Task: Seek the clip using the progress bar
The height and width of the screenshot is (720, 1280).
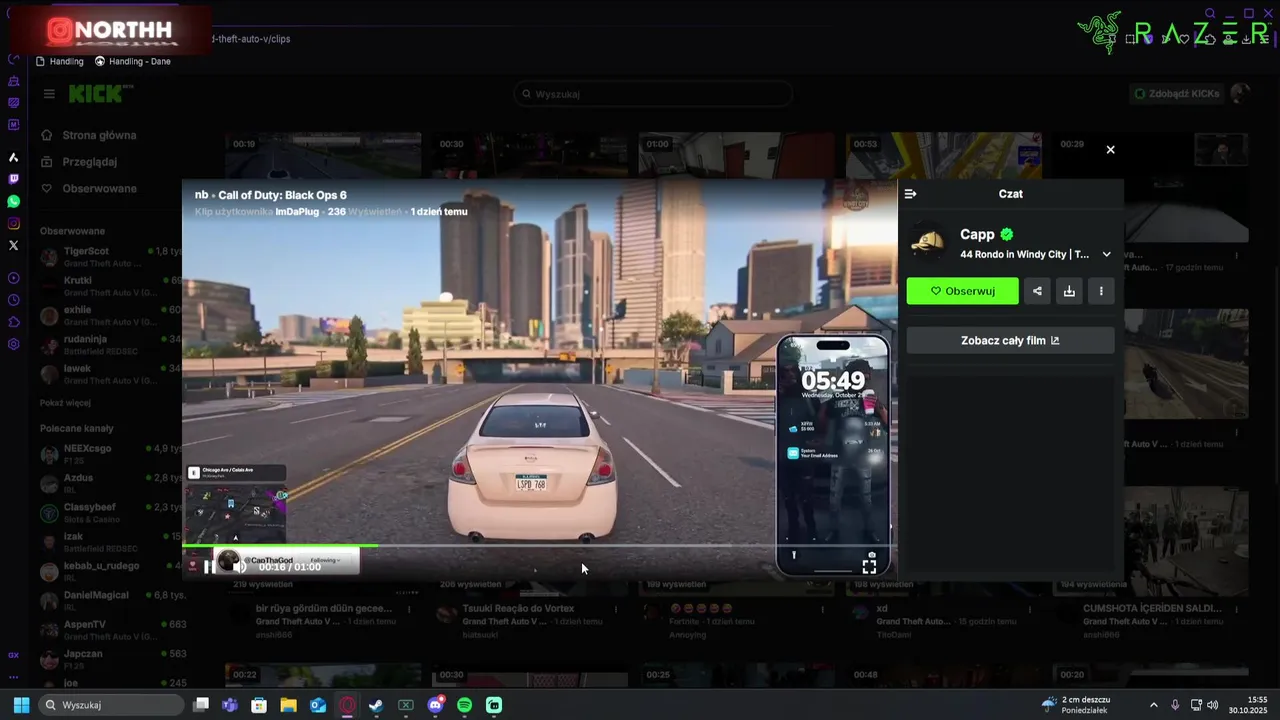Action: [x=539, y=545]
